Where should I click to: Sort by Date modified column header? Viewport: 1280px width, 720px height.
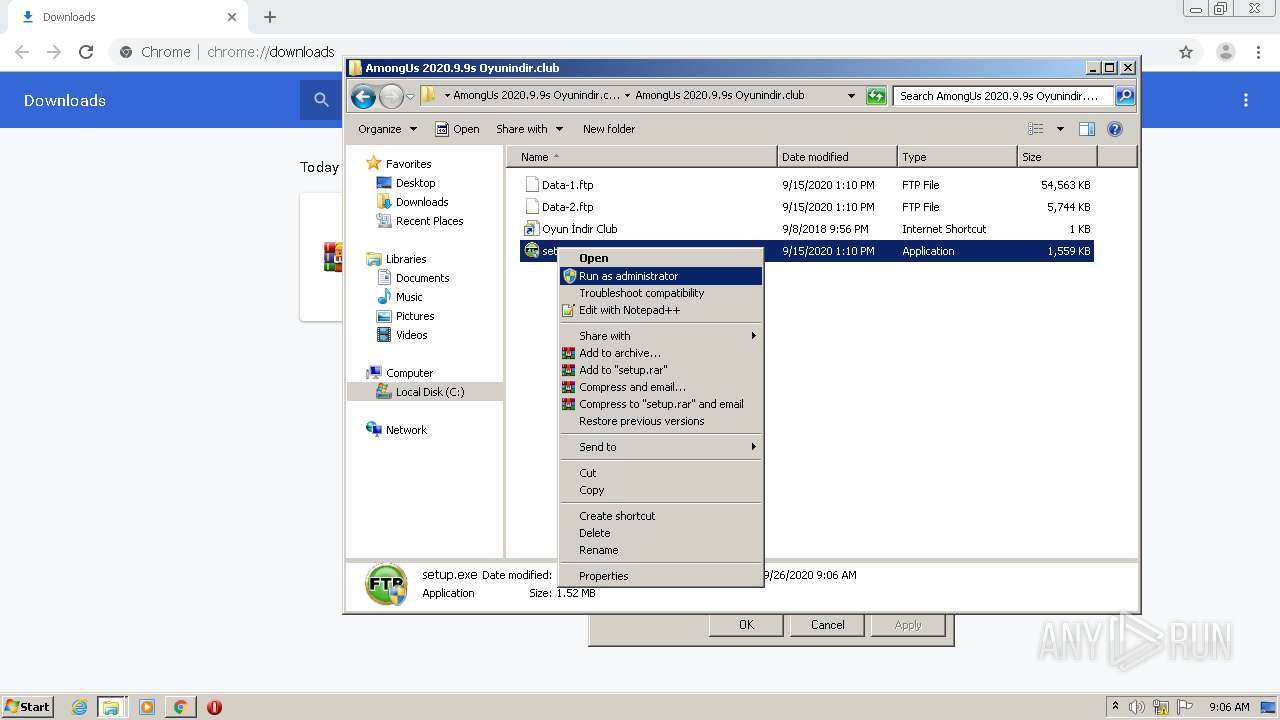(x=837, y=157)
